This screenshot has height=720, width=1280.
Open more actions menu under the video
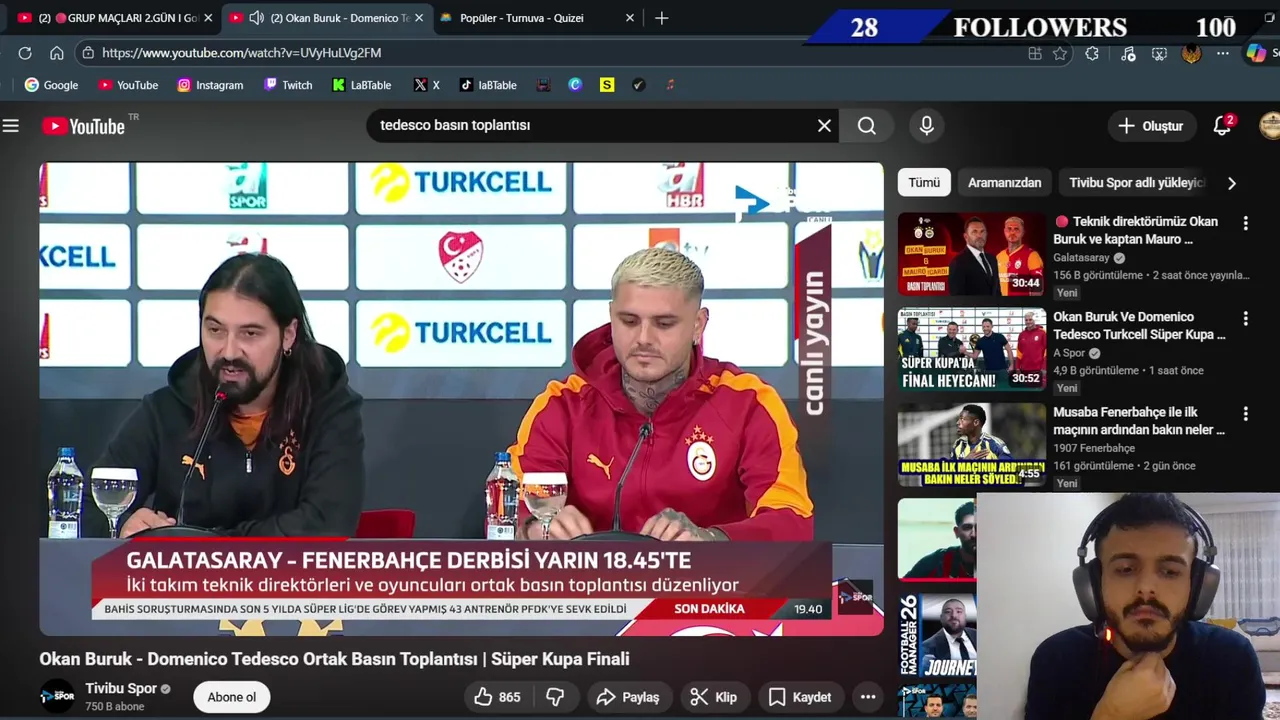[868, 697]
